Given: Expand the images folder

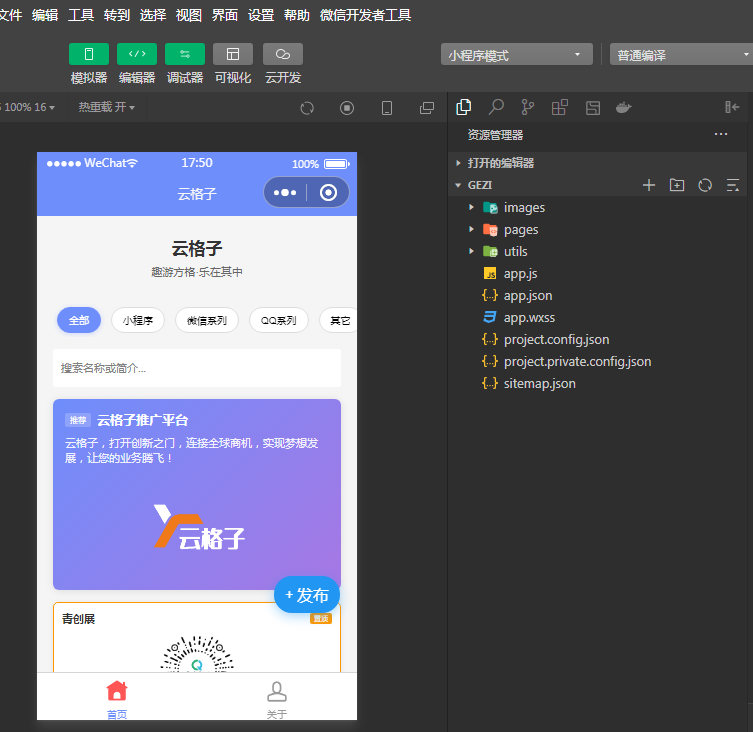Looking at the screenshot, I should point(597,207).
